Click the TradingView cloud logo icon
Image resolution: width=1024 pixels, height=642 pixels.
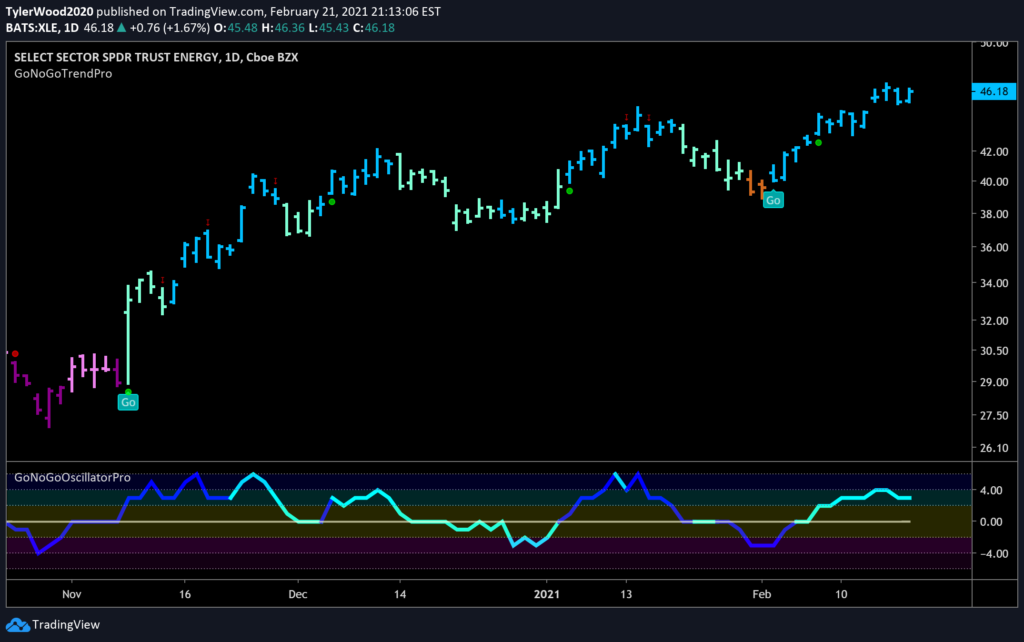[x=18, y=625]
